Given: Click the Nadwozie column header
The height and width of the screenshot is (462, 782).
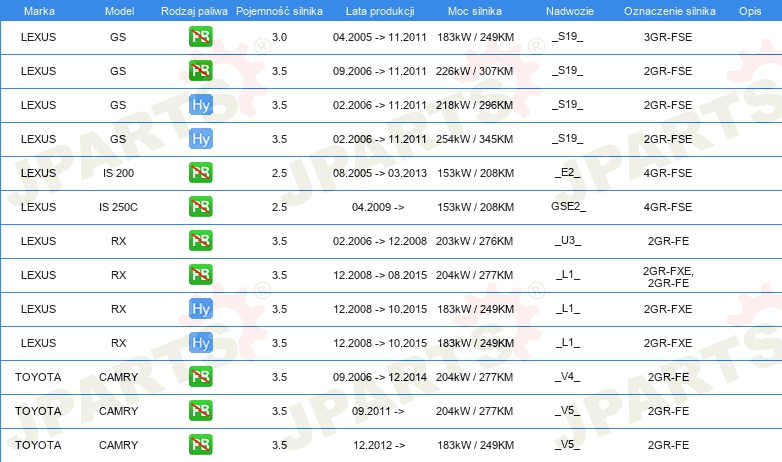Looking at the screenshot, I should (x=570, y=11).
